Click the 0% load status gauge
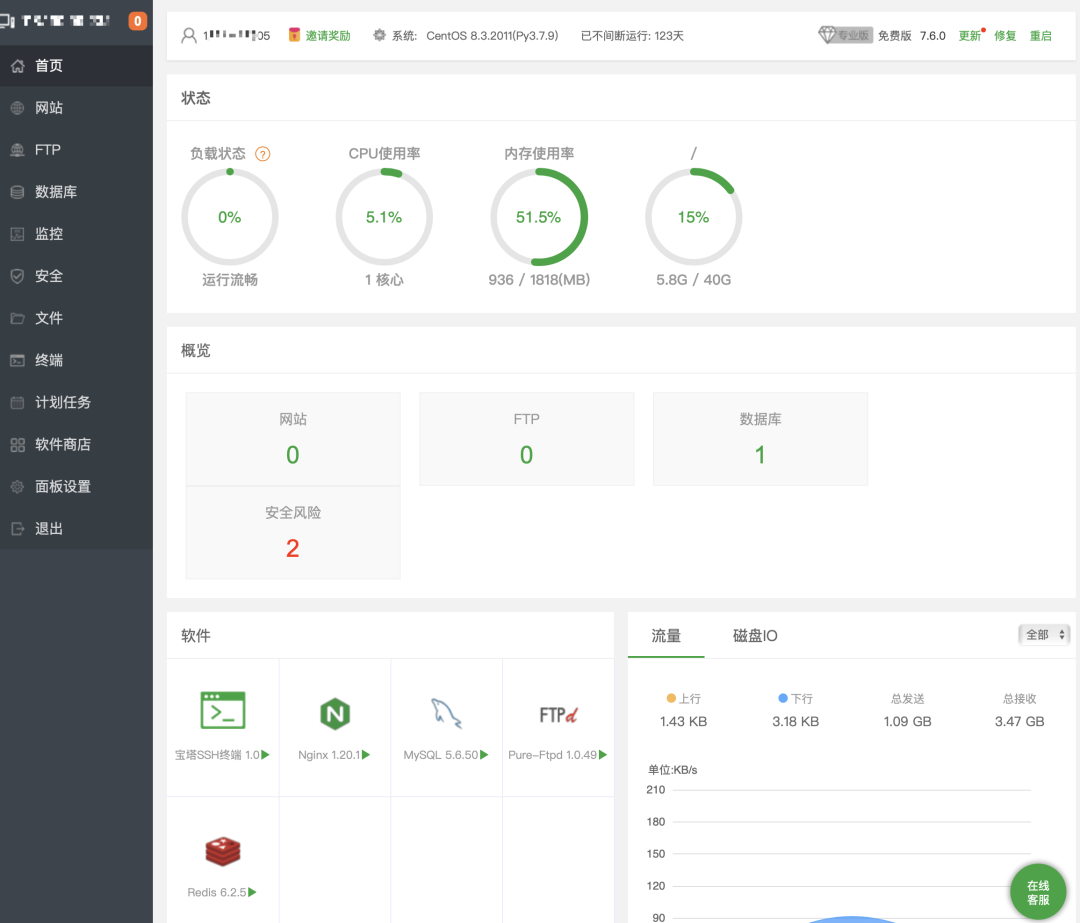The height and width of the screenshot is (923, 1080). (230, 217)
